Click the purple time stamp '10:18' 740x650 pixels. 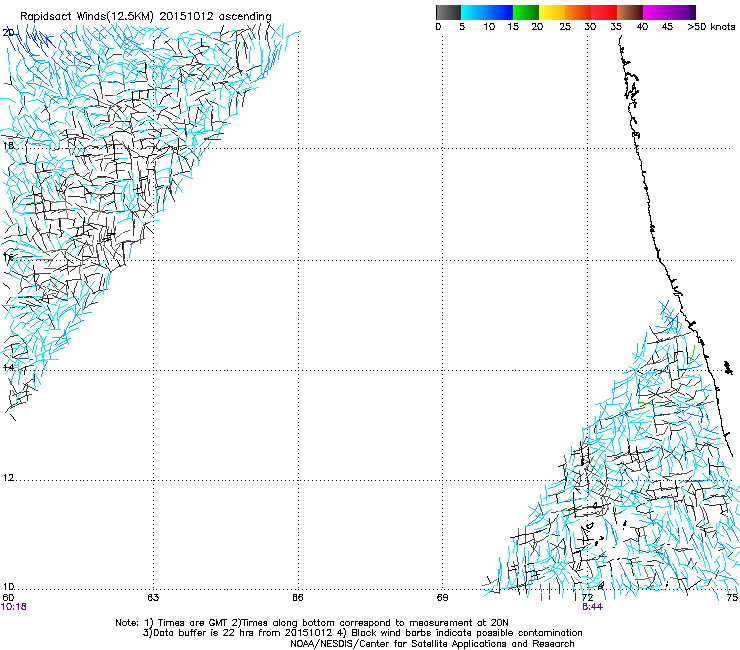14,607
